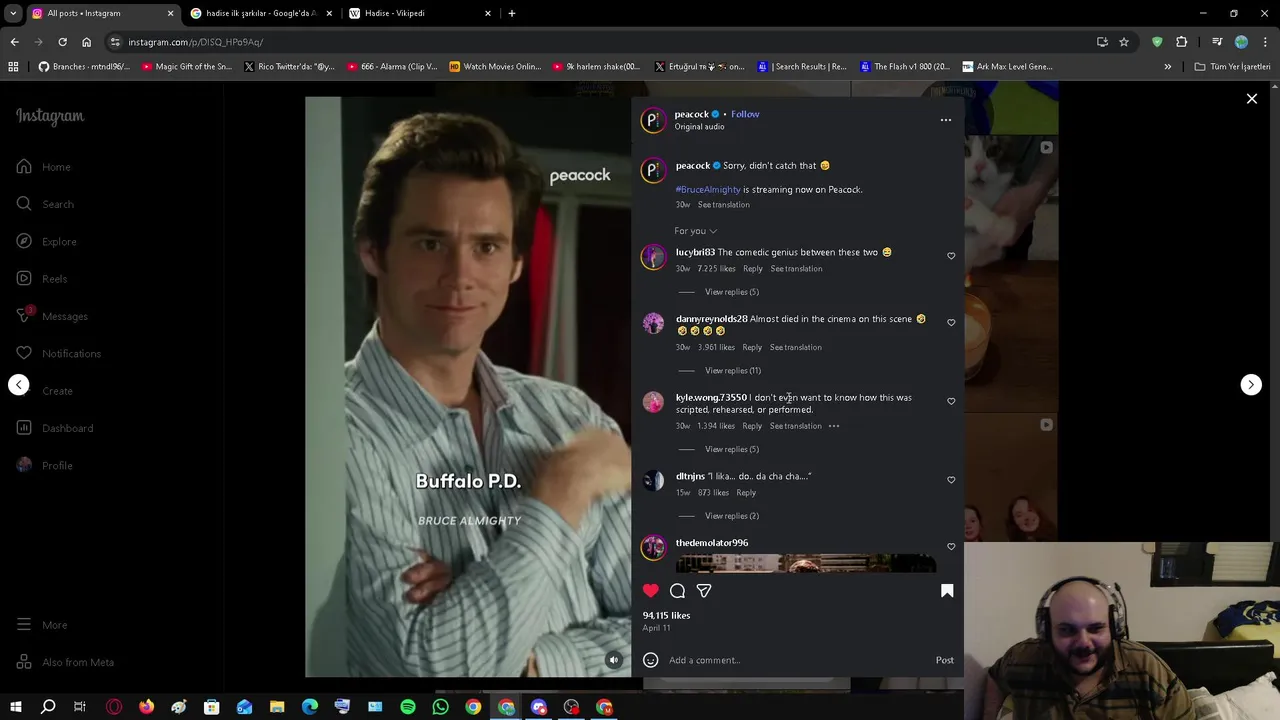Open the Instagram logo home link
This screenshot has height=720, width=1280.
click(x=50, y=116)
